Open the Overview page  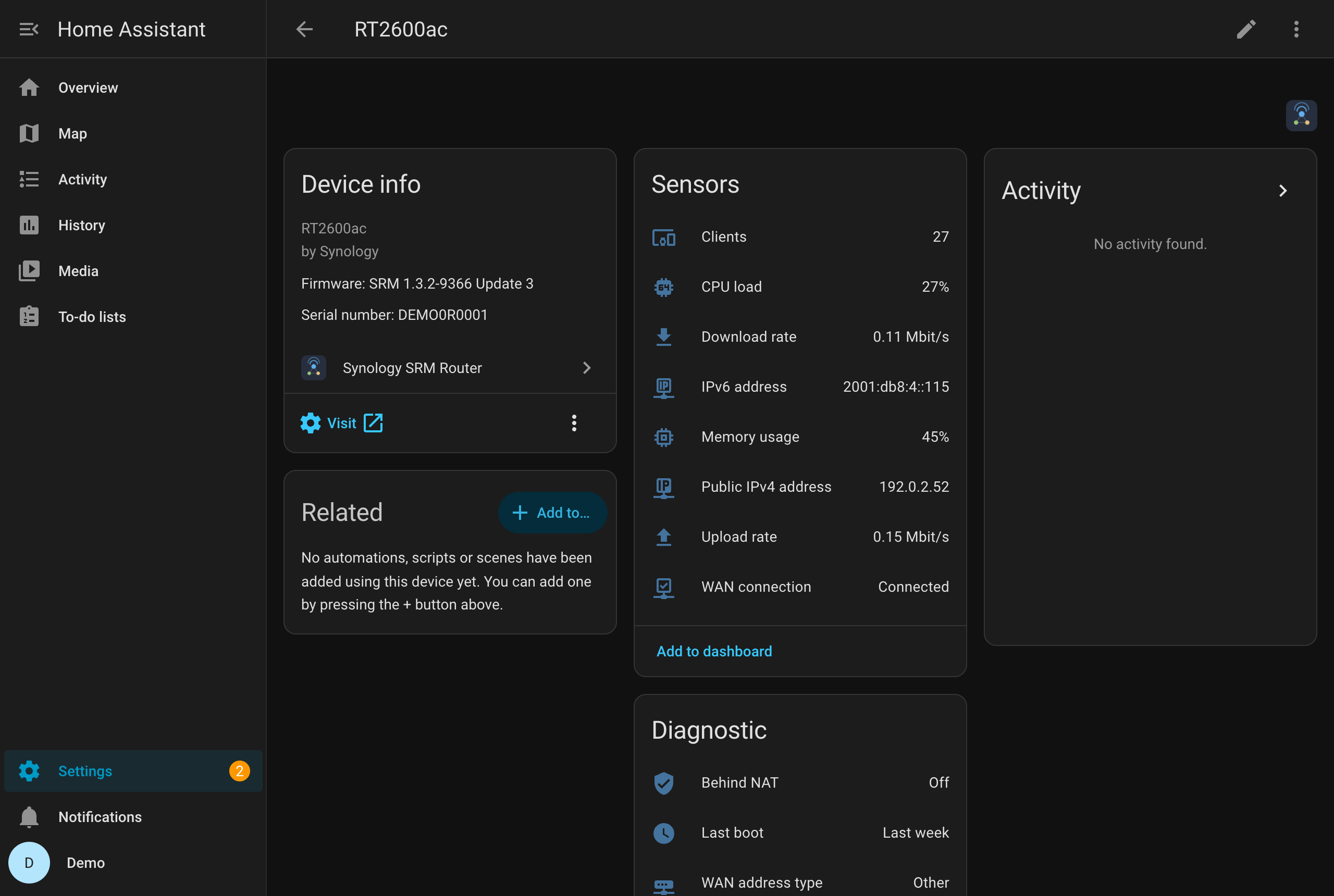tap(133, 88)
